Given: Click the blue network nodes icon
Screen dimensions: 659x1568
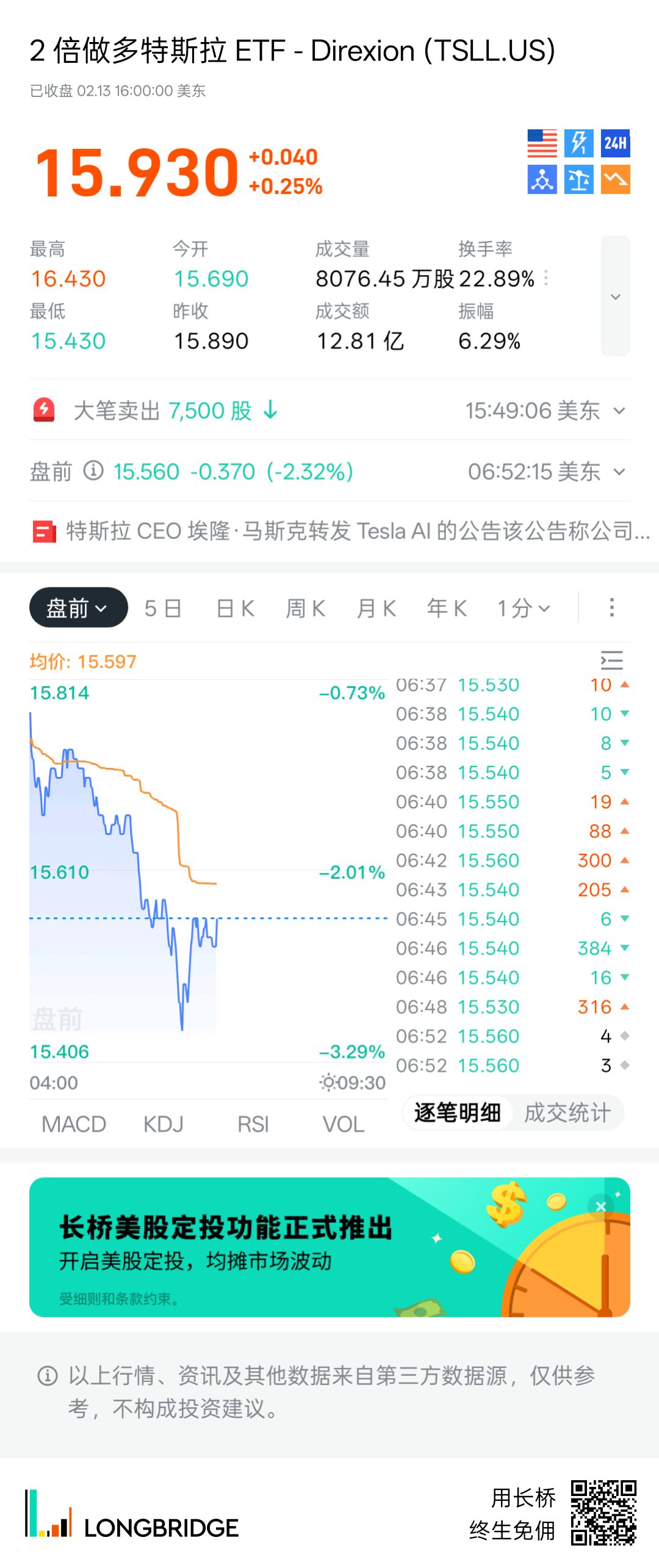Looking at the screenshot, I should pyautogui.click(x=542, y=180).
